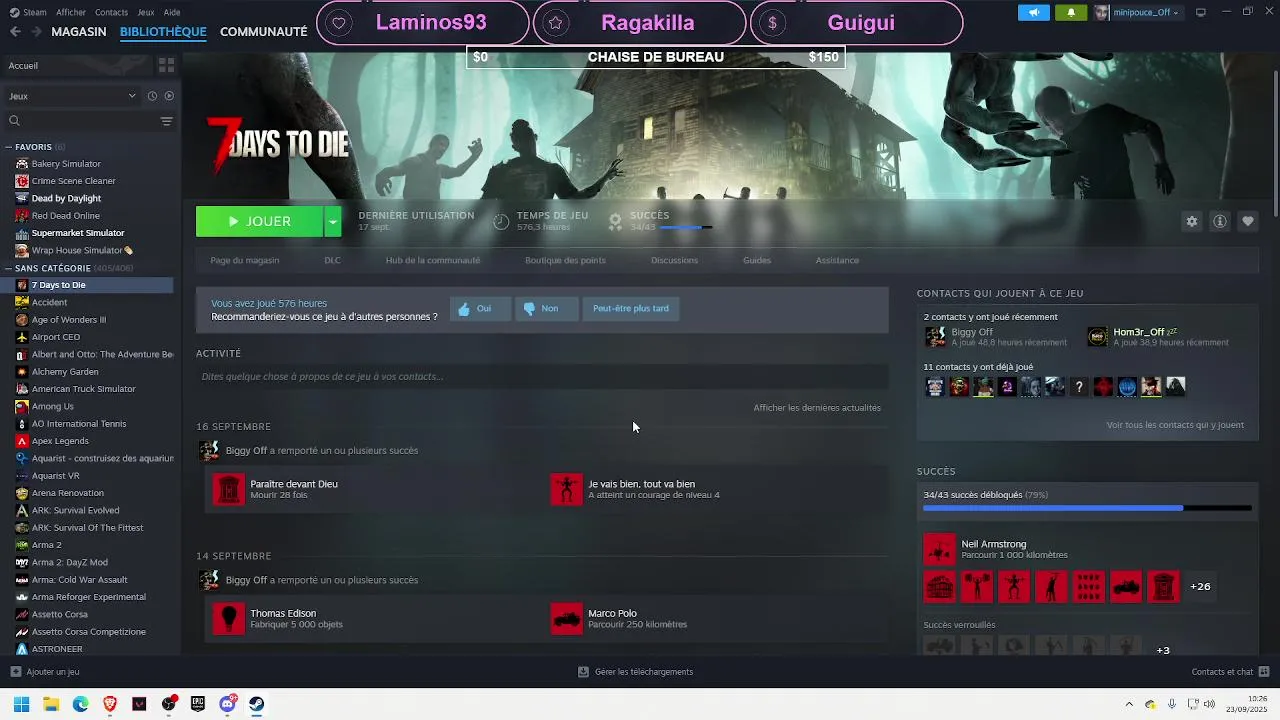Click the ready-to-play filter icon
Screen dimensions: 1280x720
[x=169, y=96]
